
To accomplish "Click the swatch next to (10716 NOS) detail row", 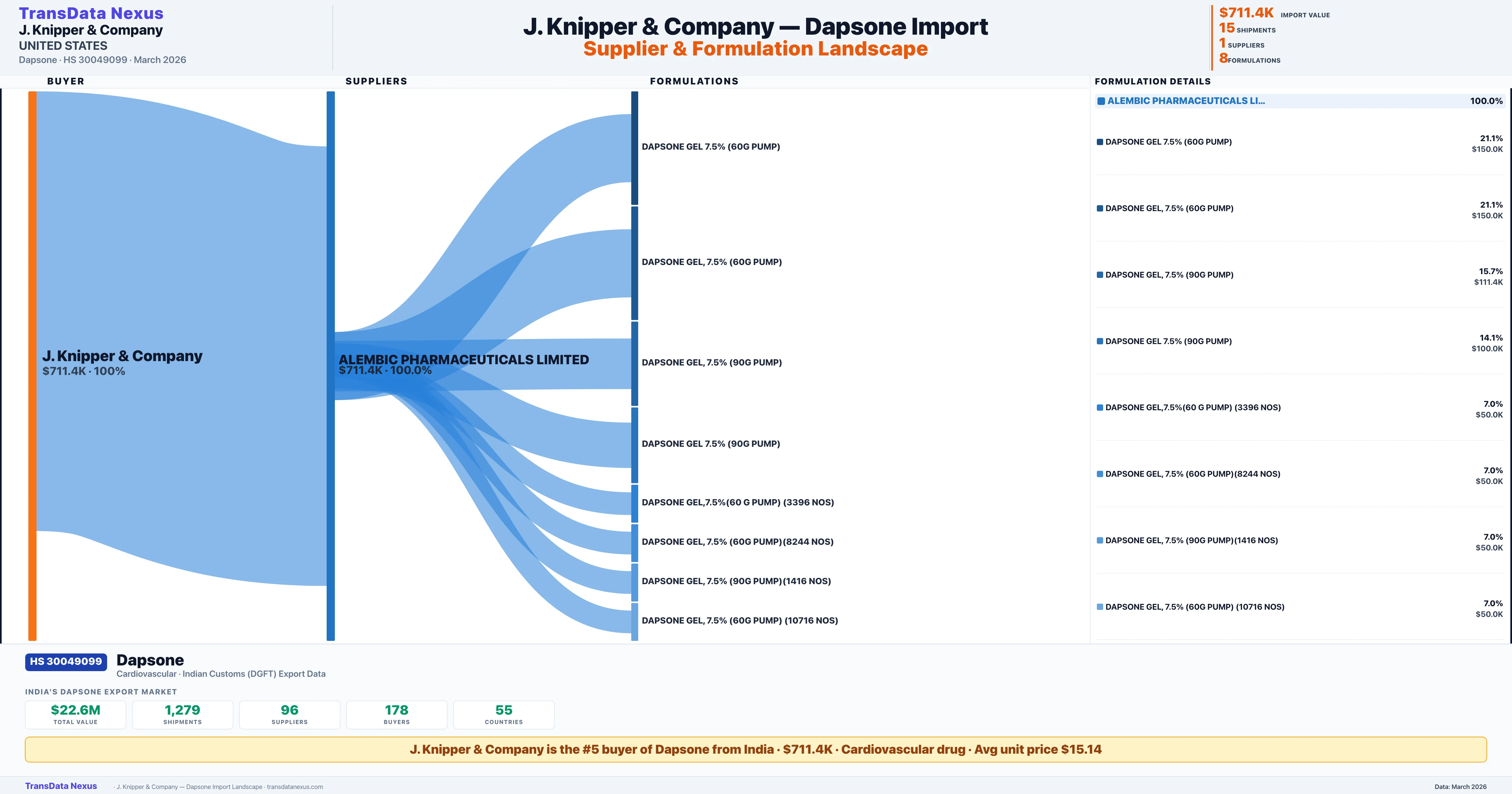I will coord(1099,607).
